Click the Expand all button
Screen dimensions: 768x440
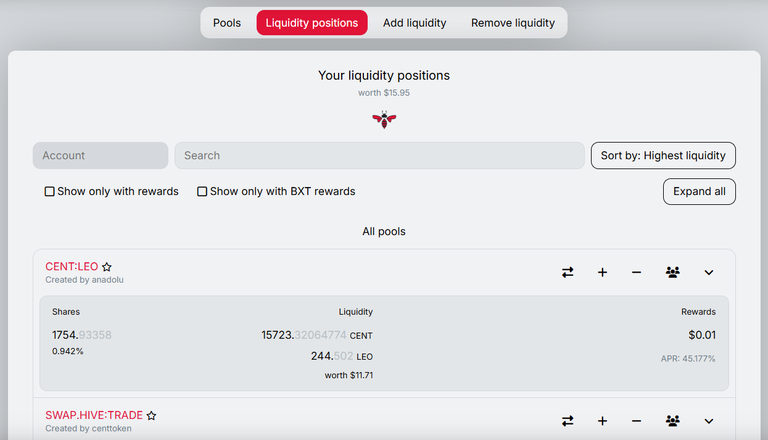point(699,191)
